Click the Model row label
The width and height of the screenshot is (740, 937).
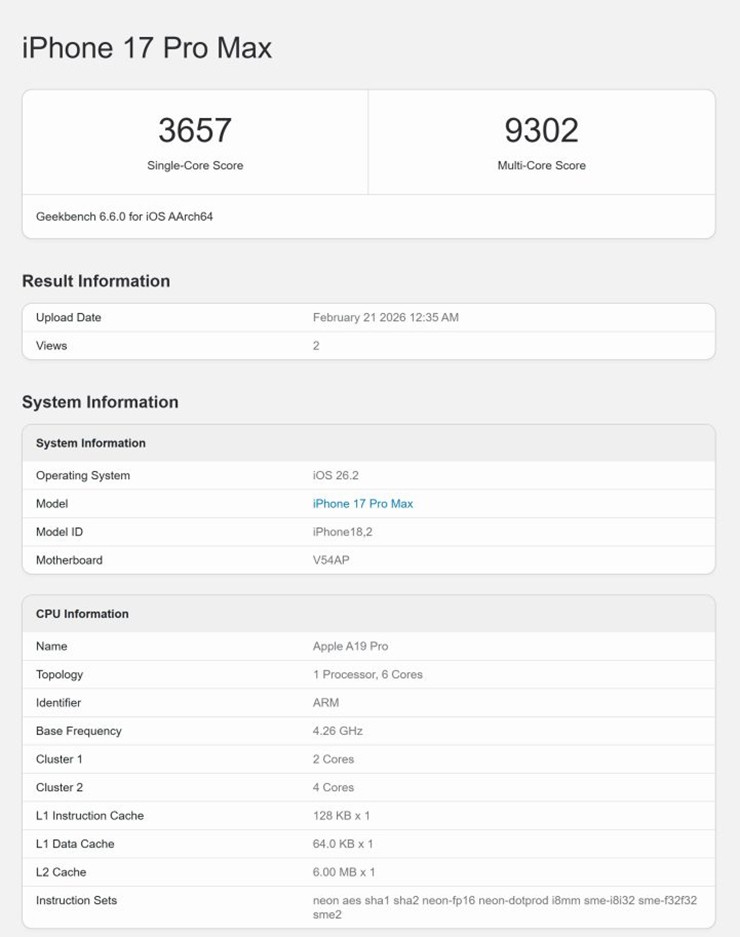(x=52, y=504)
